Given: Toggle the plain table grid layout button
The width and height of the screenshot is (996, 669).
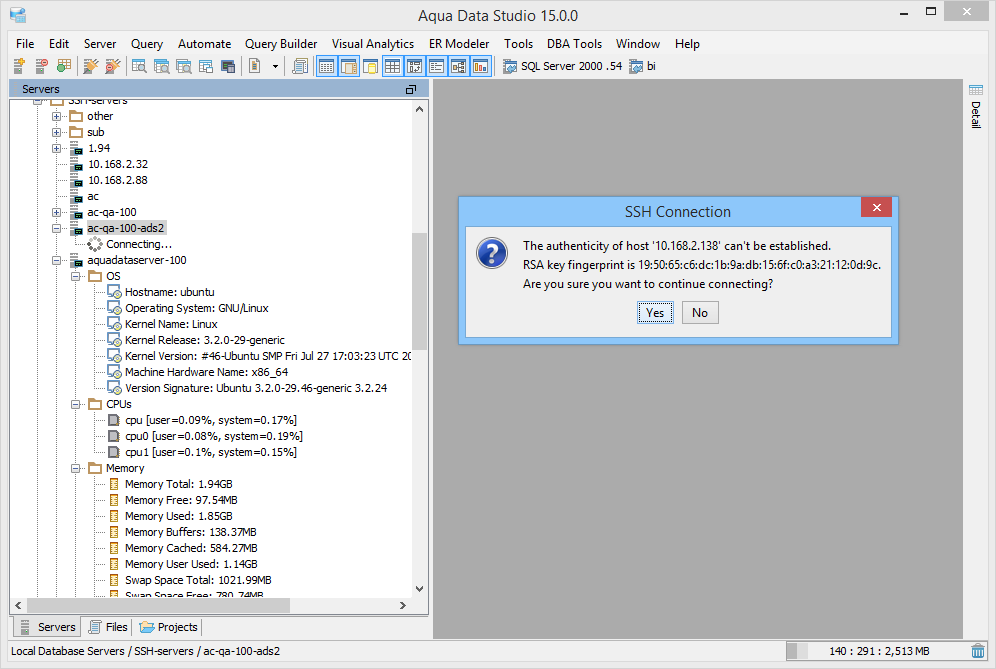Looking at the screenshot, I should [x=392, y=66].
